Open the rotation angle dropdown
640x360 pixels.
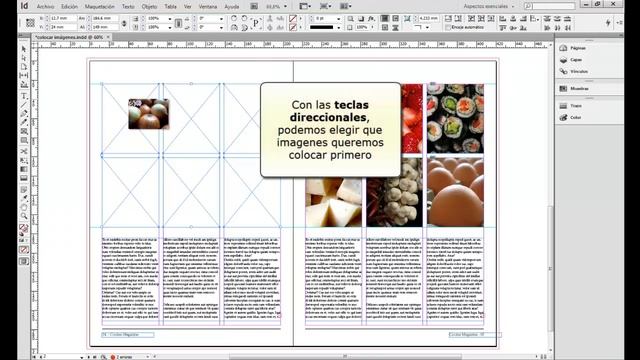click(x=221, y=19)
